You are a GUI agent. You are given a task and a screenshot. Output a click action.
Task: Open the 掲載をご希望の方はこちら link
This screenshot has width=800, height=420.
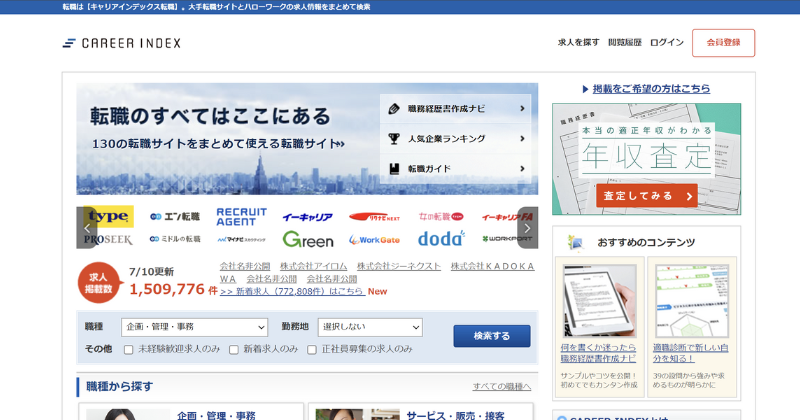[651, 89]
